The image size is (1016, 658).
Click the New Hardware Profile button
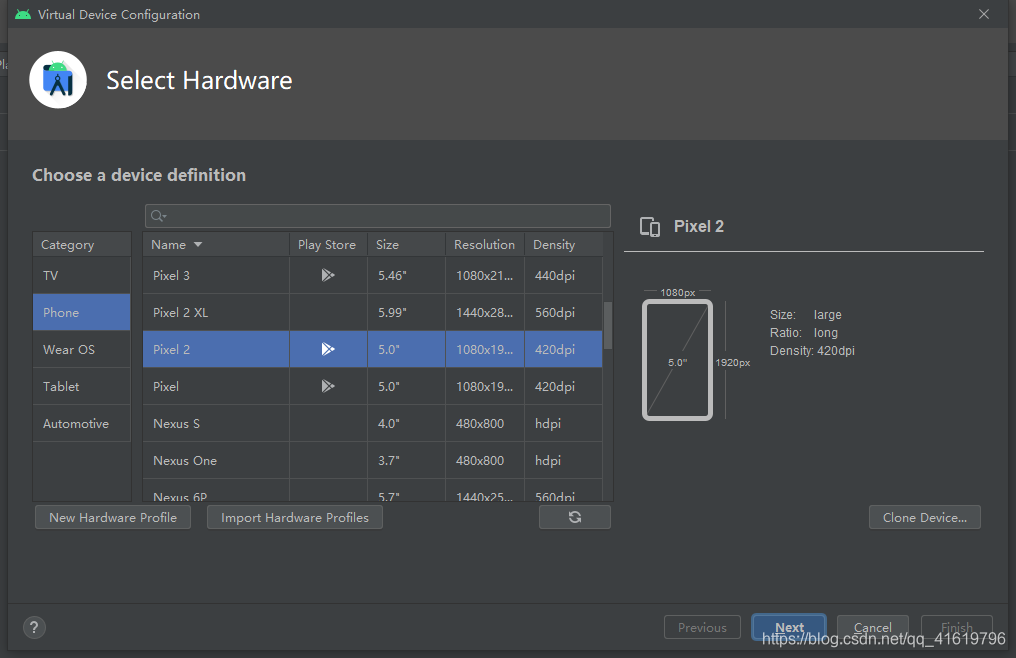click(112, 516)
